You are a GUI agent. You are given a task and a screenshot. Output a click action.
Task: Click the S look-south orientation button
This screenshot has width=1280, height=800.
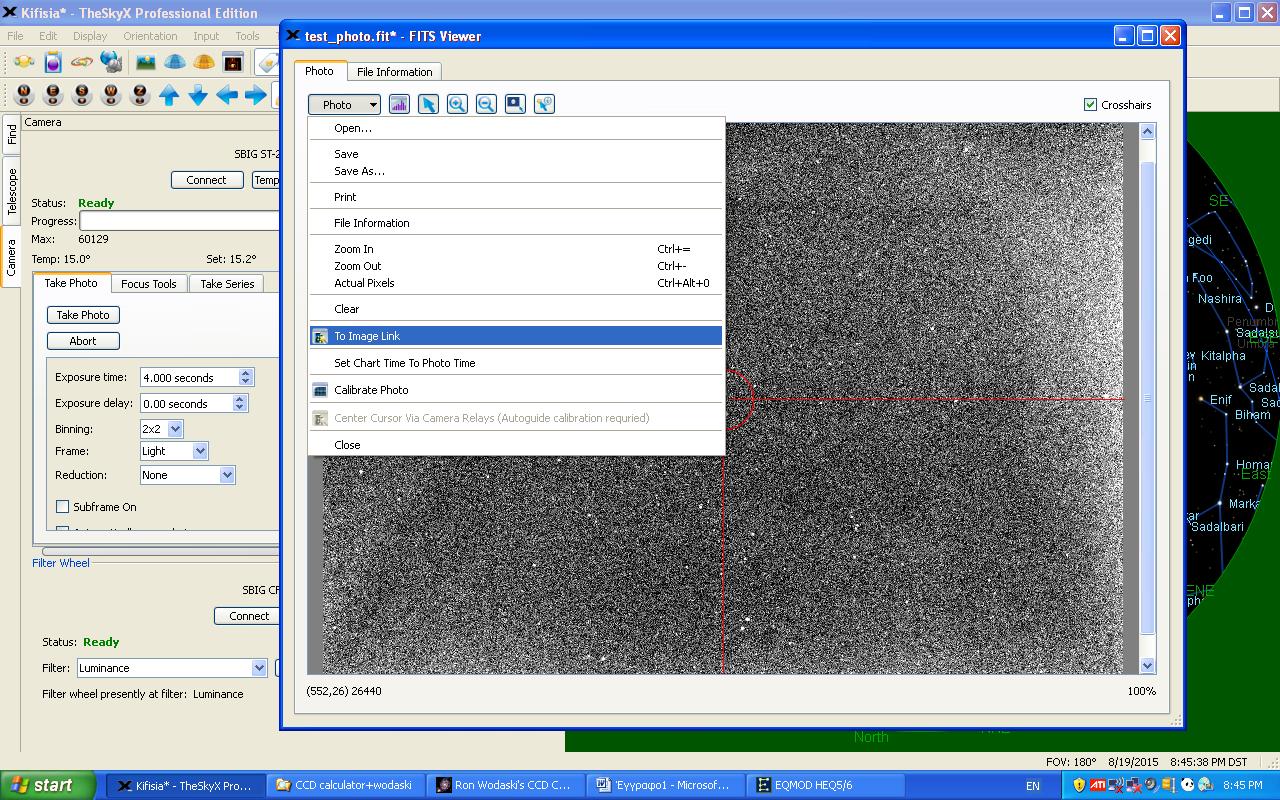82,95
